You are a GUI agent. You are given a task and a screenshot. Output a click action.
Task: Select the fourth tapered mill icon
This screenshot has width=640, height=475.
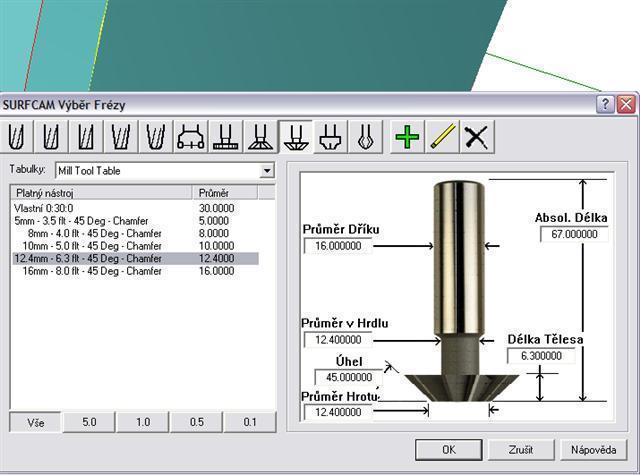[x=121, y=137]
